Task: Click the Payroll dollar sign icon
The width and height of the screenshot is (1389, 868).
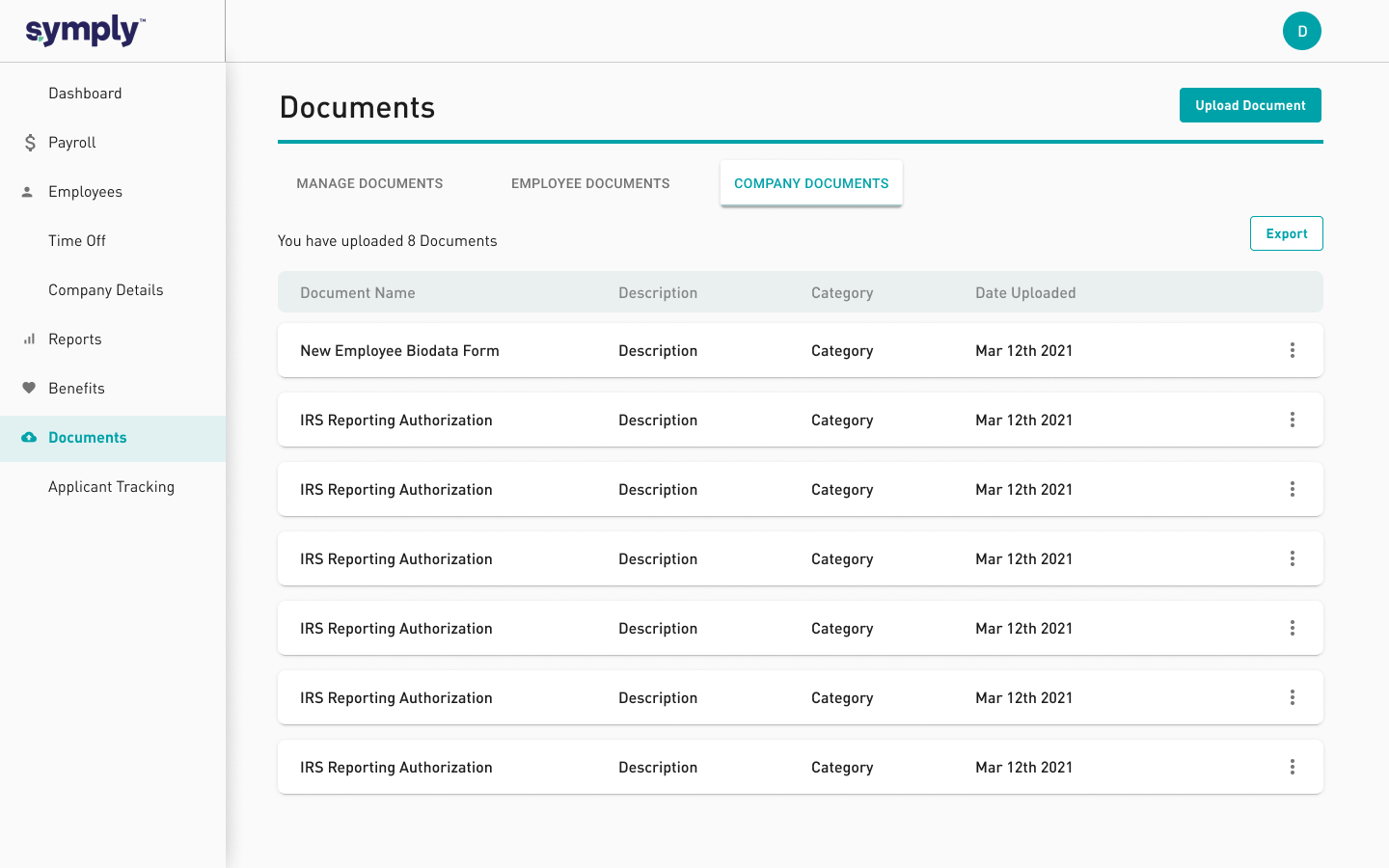Action: (30, 143)
